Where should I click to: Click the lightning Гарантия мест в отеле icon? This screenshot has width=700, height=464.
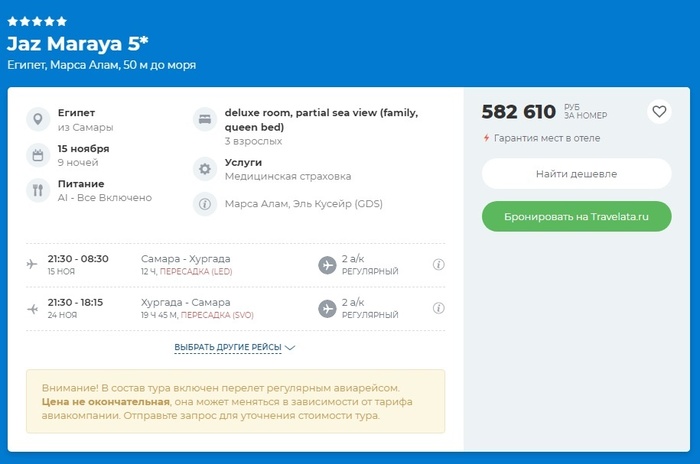(x=486, y=138)
